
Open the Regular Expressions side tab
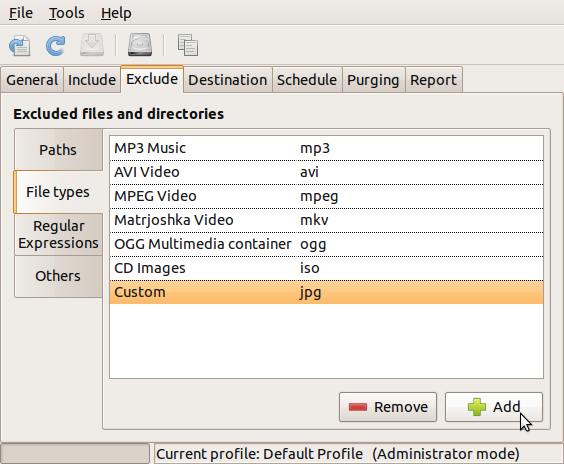point(58,235)
